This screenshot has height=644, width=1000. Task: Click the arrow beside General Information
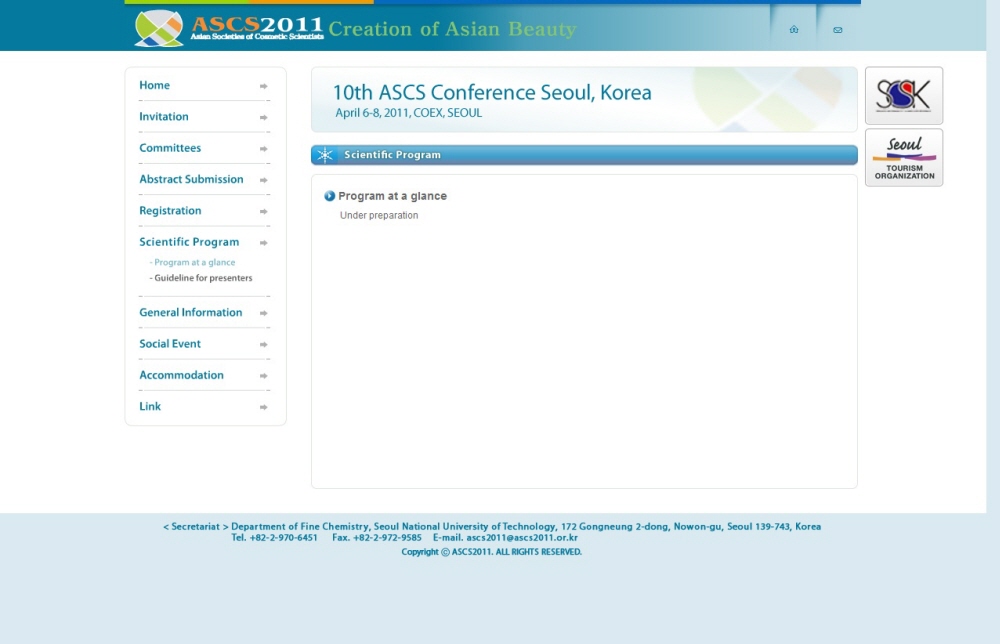coord(264,313)
